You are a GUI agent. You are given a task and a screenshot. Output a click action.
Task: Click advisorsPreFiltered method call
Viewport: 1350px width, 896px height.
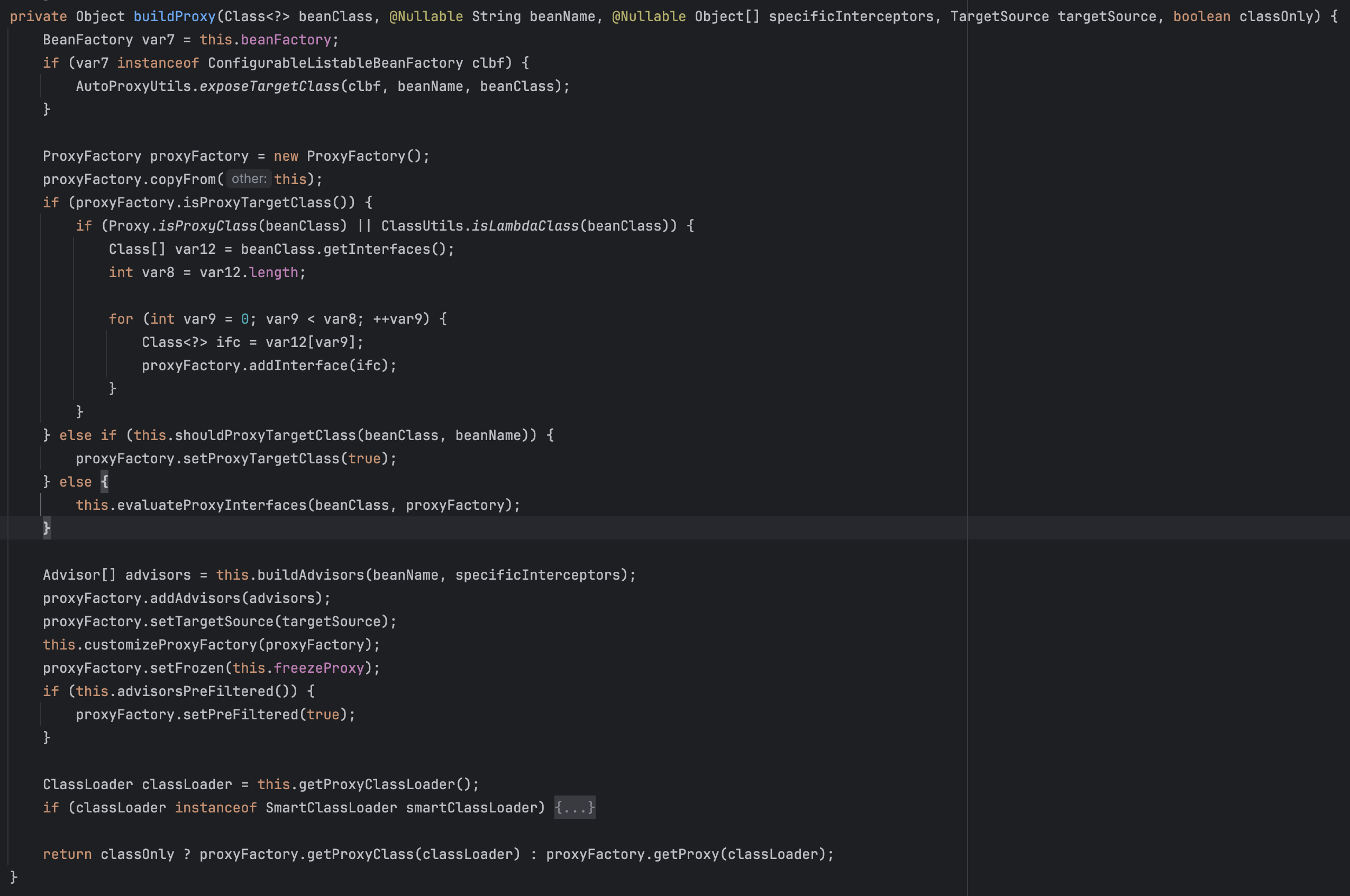pos(196,691)
